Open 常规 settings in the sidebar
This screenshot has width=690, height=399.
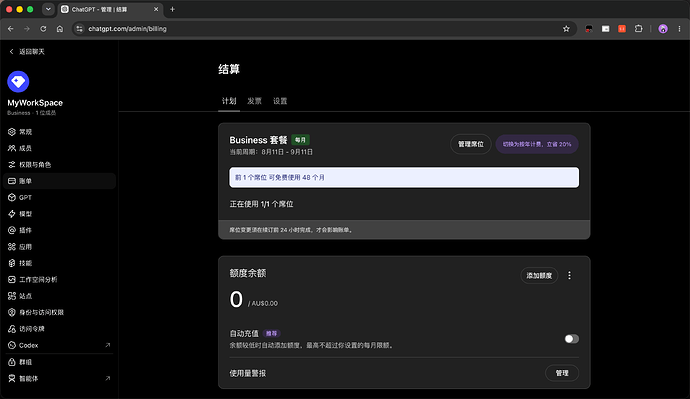[59, 132]
